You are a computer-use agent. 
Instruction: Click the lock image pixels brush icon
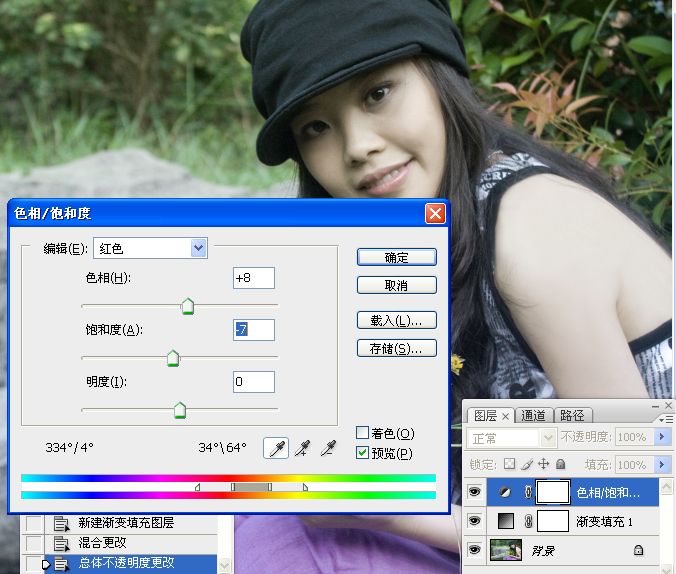click(527, 464)
